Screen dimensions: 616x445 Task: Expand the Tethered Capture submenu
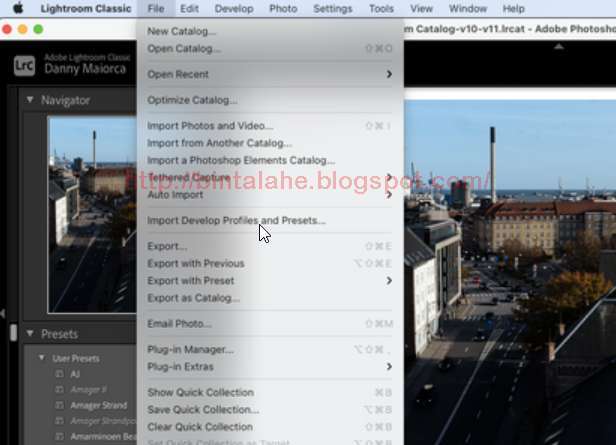click(389, 178)
